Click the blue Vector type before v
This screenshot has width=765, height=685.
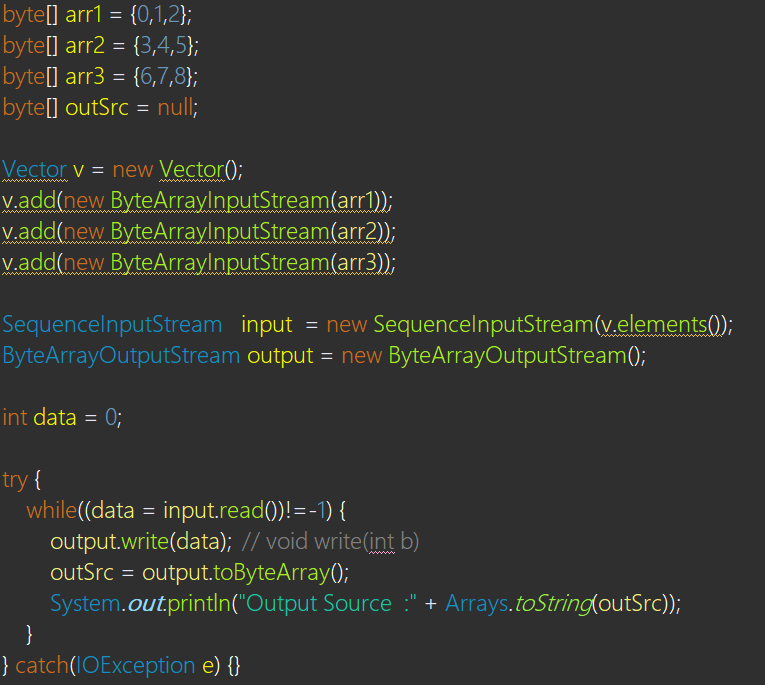coord(35,170)
